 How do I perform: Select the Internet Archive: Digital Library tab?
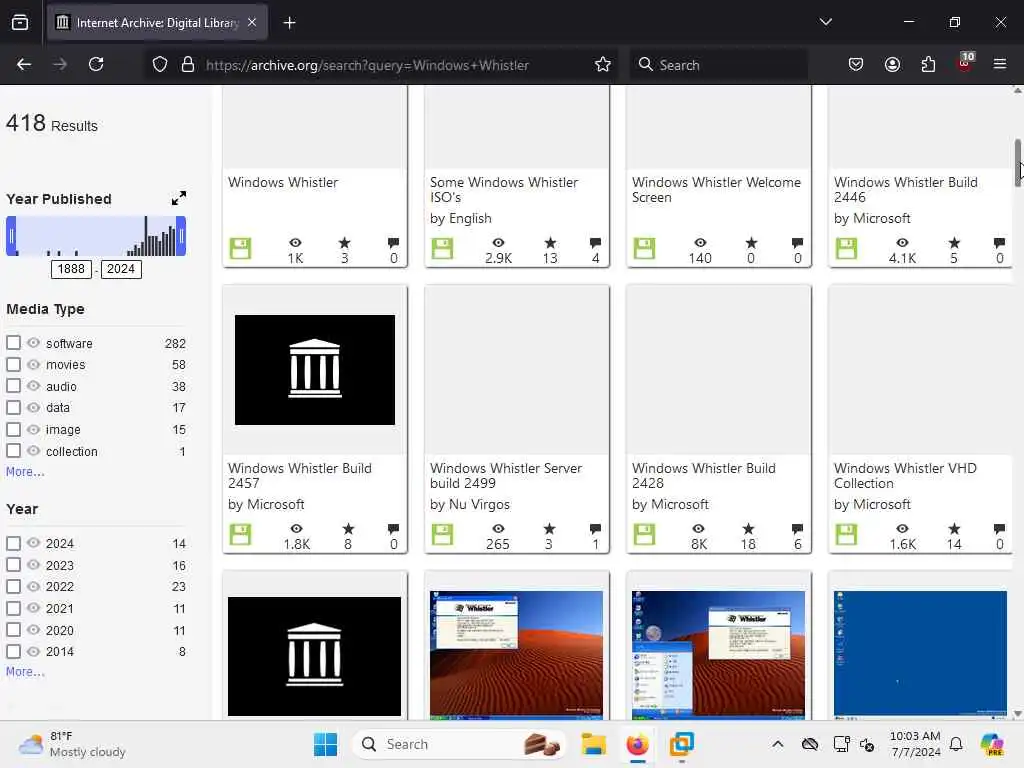tap(157, 23)
